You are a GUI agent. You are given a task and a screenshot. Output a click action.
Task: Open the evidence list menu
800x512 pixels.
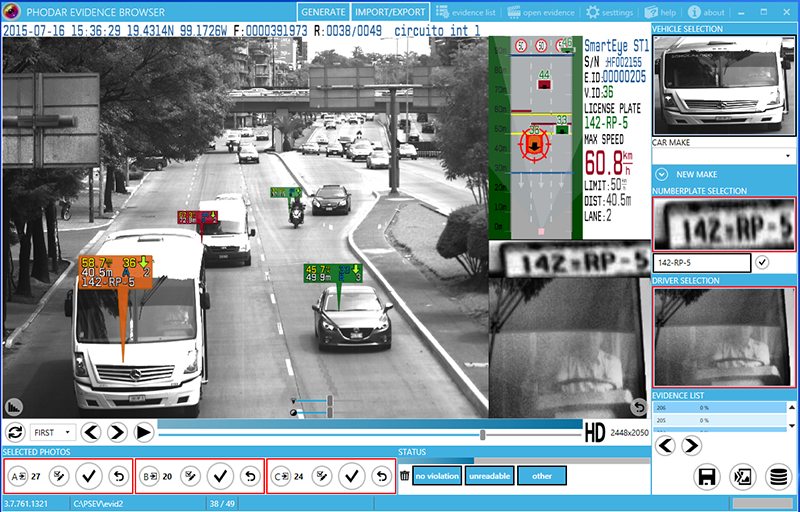(466, 12)
